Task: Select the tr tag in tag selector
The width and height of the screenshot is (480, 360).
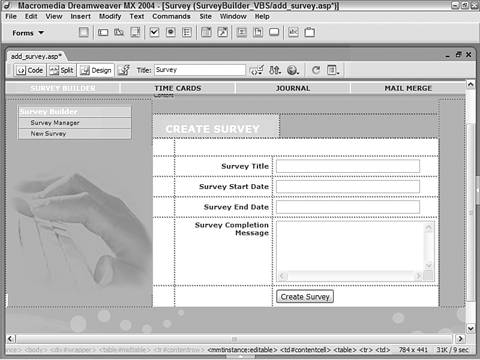Action: pyautogui.click(x=366, y=350)
